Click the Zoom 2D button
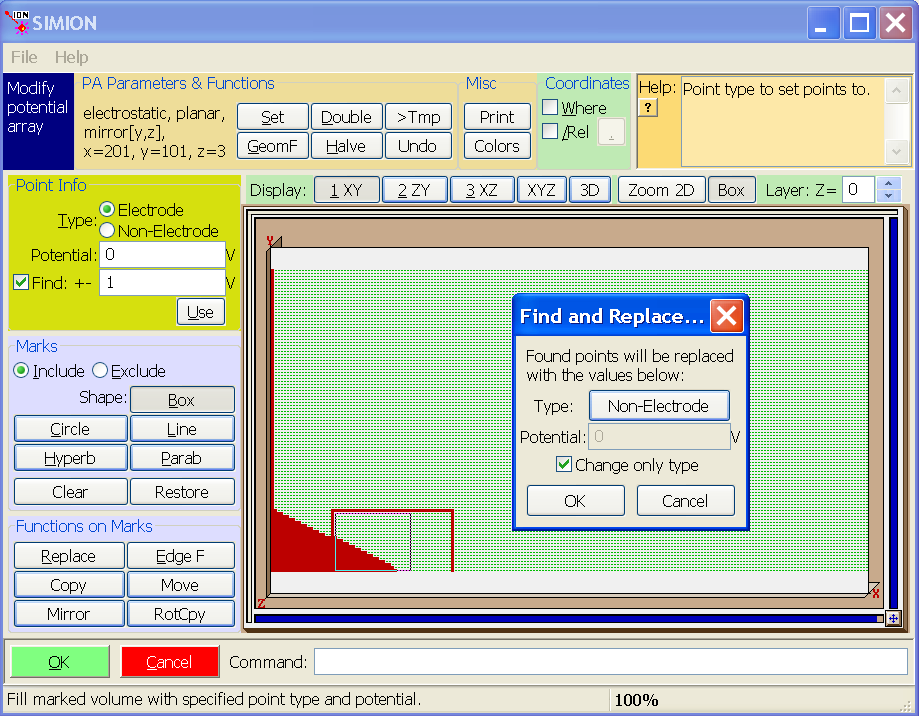 (661, 190)
